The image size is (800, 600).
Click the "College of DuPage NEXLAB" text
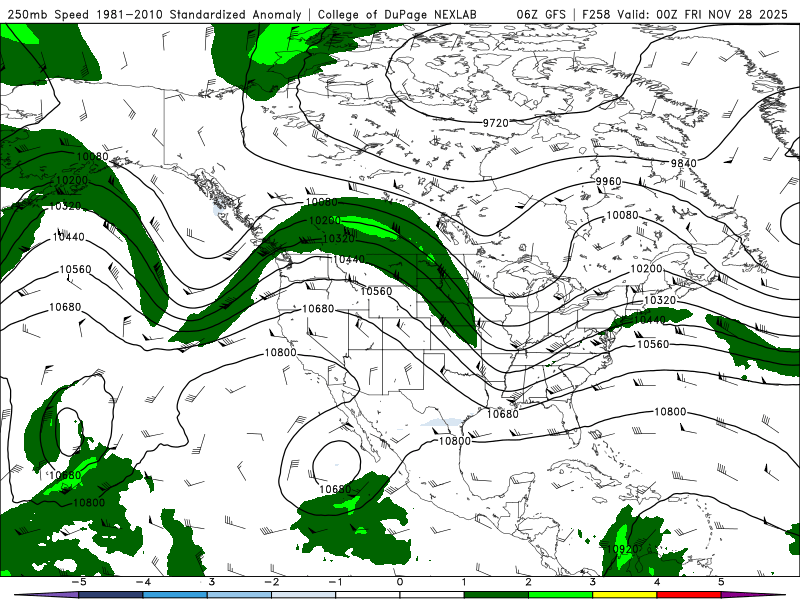click(397, 14)
